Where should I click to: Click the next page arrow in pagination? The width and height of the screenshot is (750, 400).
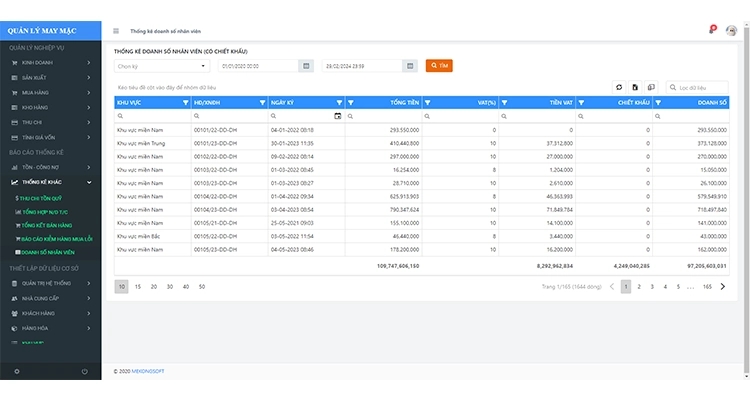pyautogui.click(x=723, y=286)
